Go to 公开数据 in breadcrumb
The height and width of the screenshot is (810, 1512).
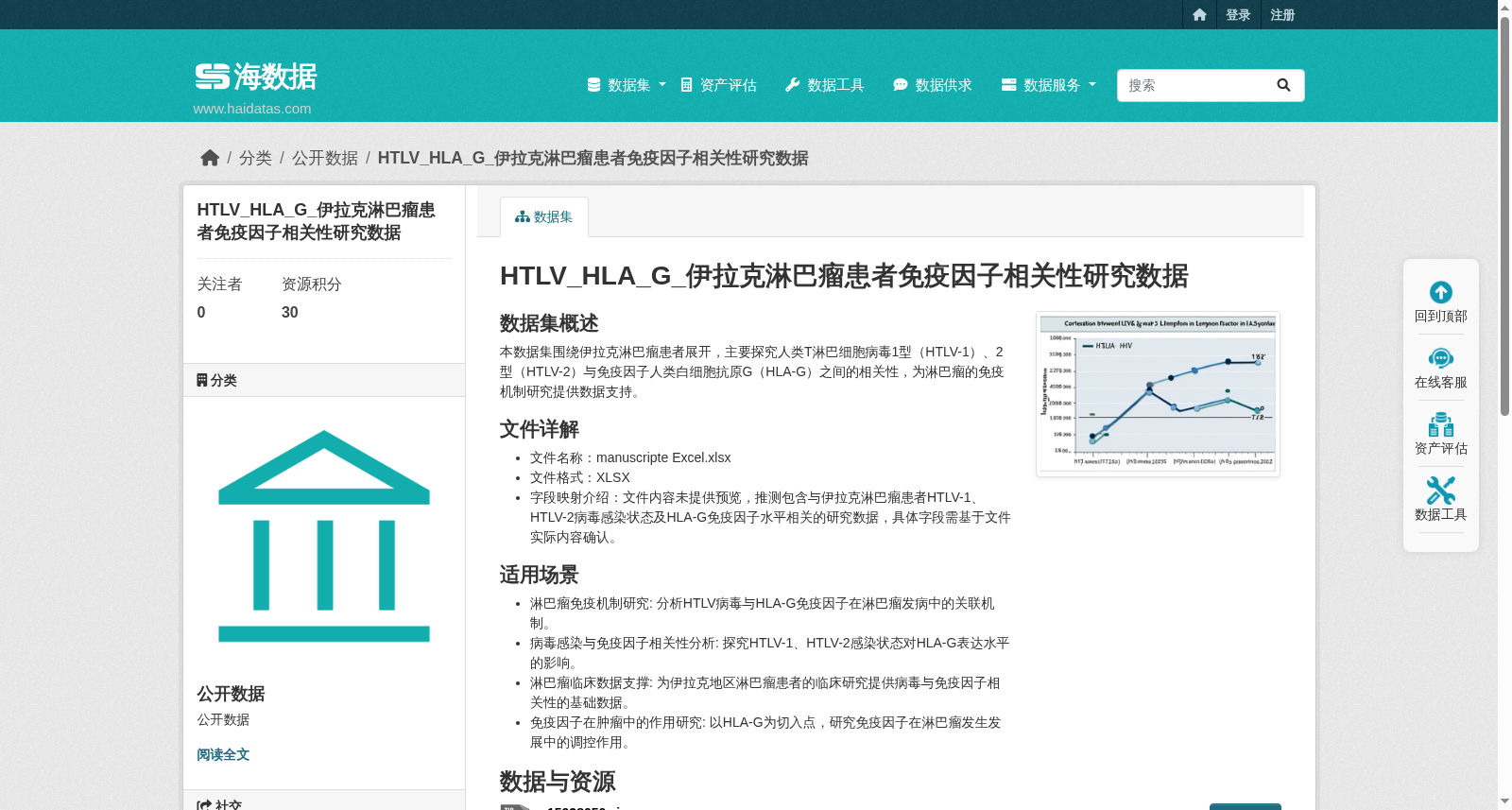click(325, 158)
